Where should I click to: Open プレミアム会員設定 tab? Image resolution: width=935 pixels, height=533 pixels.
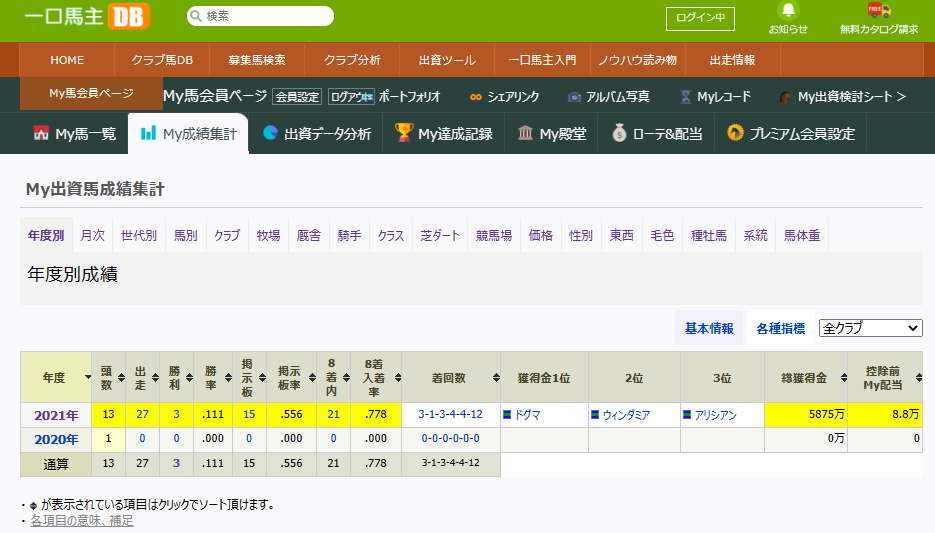pos(791,134)
